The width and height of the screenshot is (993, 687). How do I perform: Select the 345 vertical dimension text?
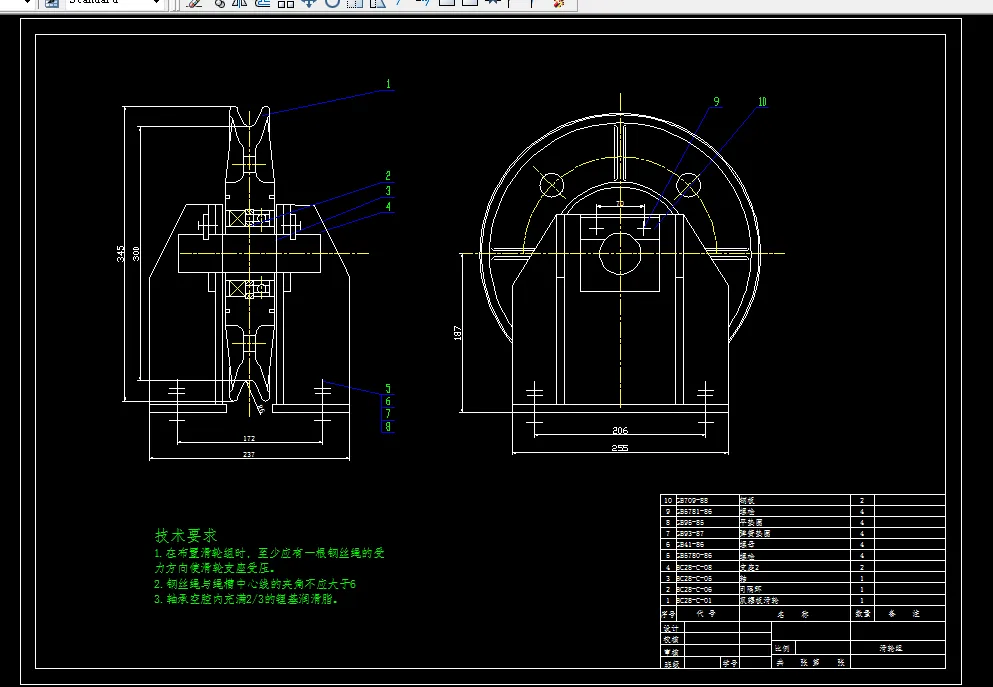(120, 254)
